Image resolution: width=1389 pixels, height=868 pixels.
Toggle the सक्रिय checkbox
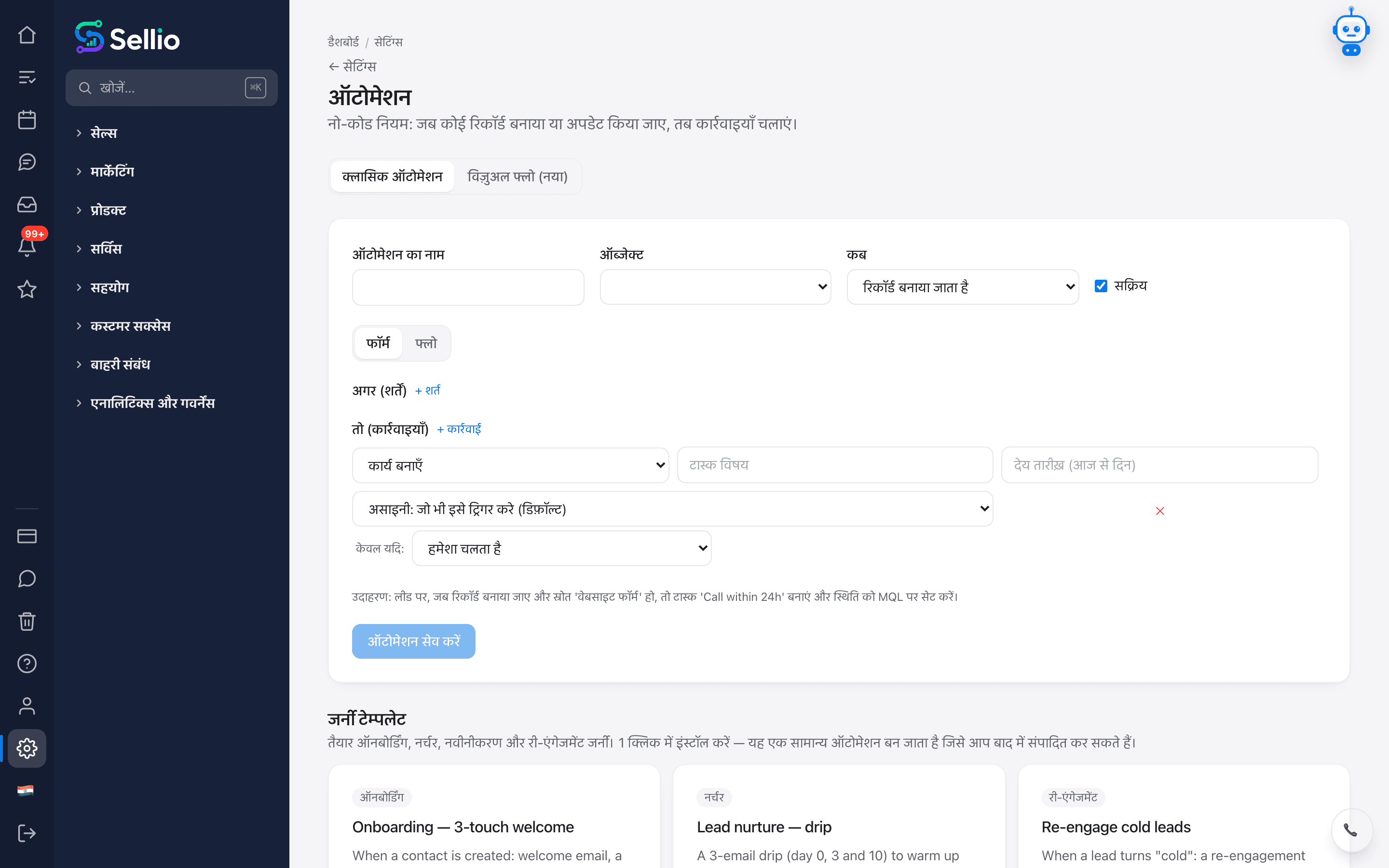(x=1100, y=286)
